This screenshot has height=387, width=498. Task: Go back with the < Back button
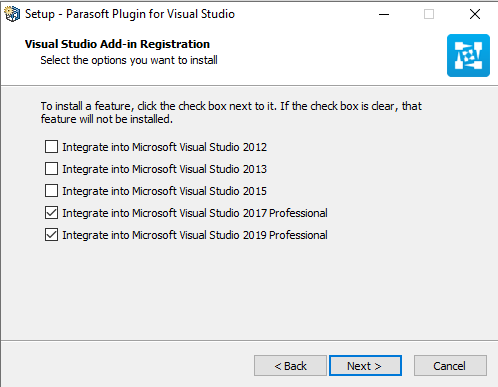tap(290, 366)
